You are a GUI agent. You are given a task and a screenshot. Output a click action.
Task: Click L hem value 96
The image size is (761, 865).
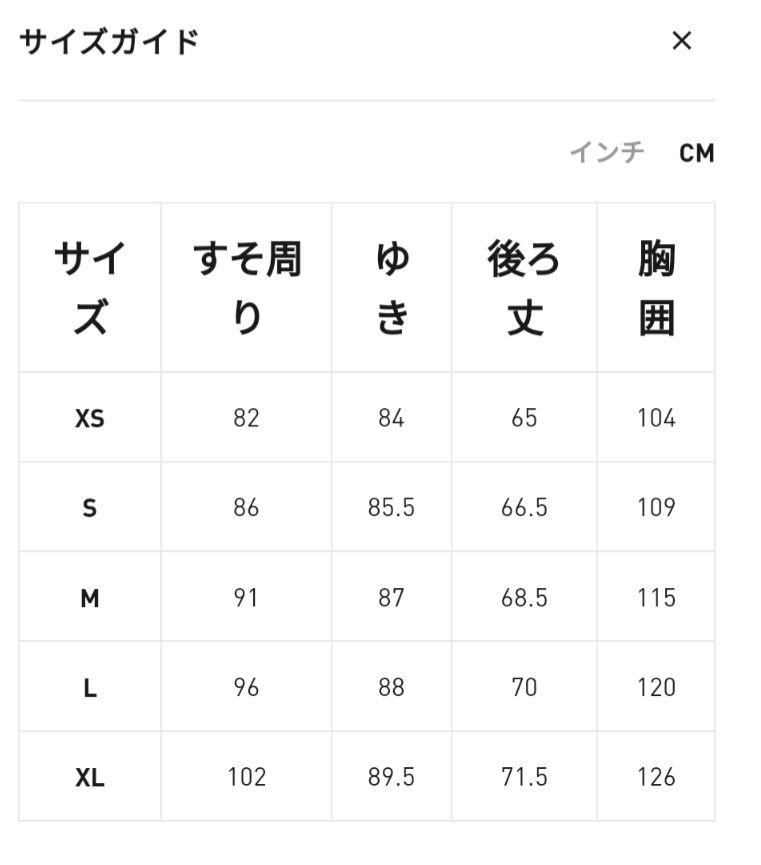[x=246, y=687]
